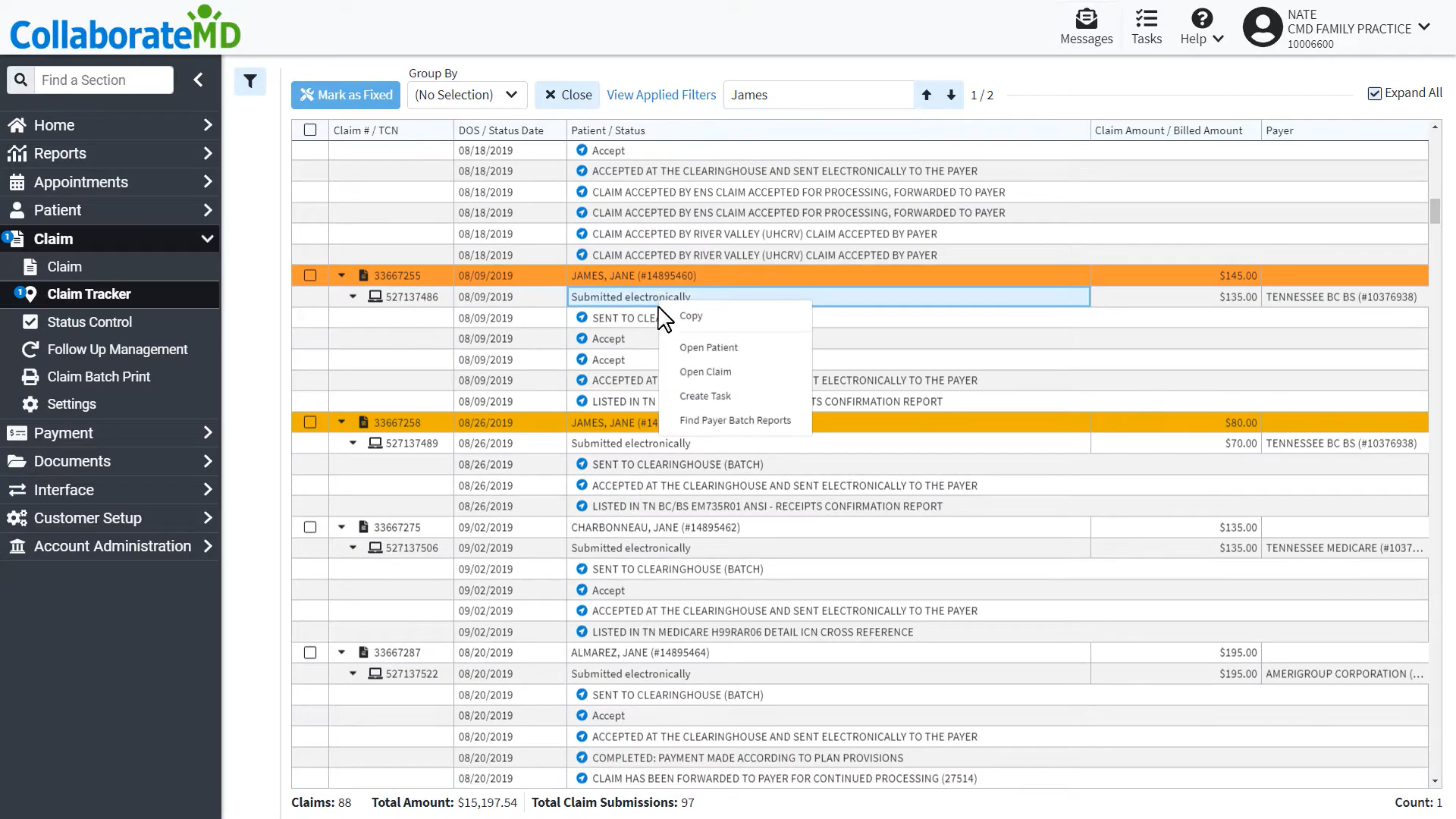This screenshot has width=1456, height=819.
Task: Click info icon on LISTED IN TN MEDICARE row
Action: click(x=582, y=632)
